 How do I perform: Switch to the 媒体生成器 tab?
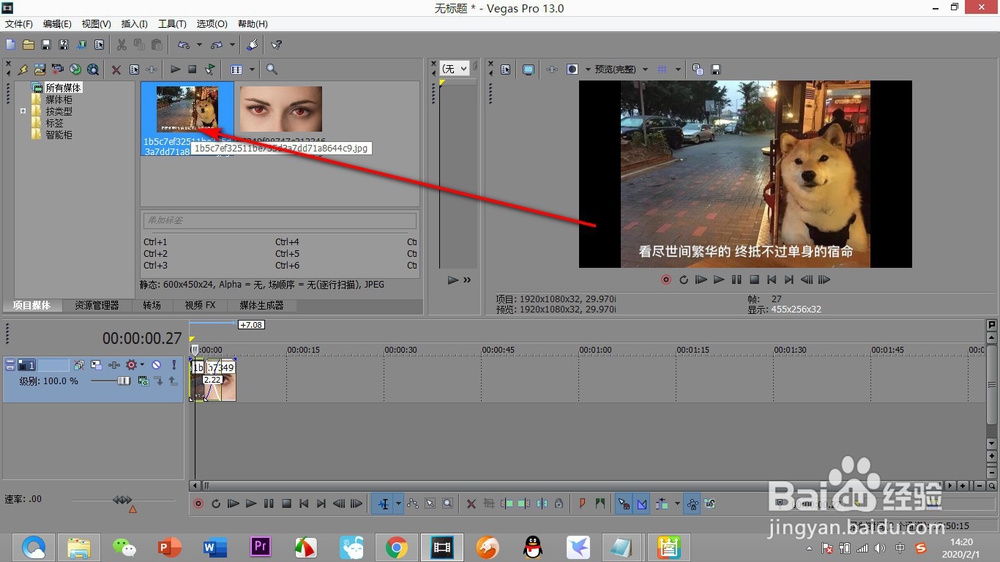(261, 306)
